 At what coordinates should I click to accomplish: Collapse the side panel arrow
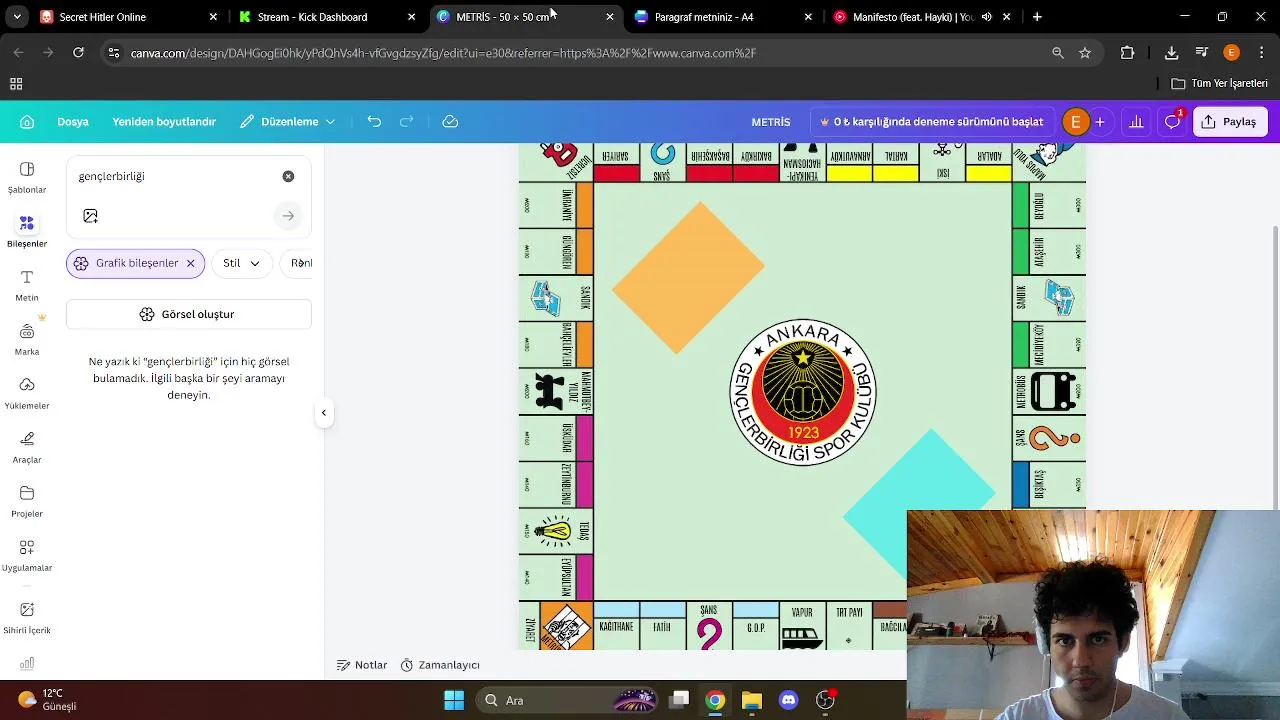[324, 412]
